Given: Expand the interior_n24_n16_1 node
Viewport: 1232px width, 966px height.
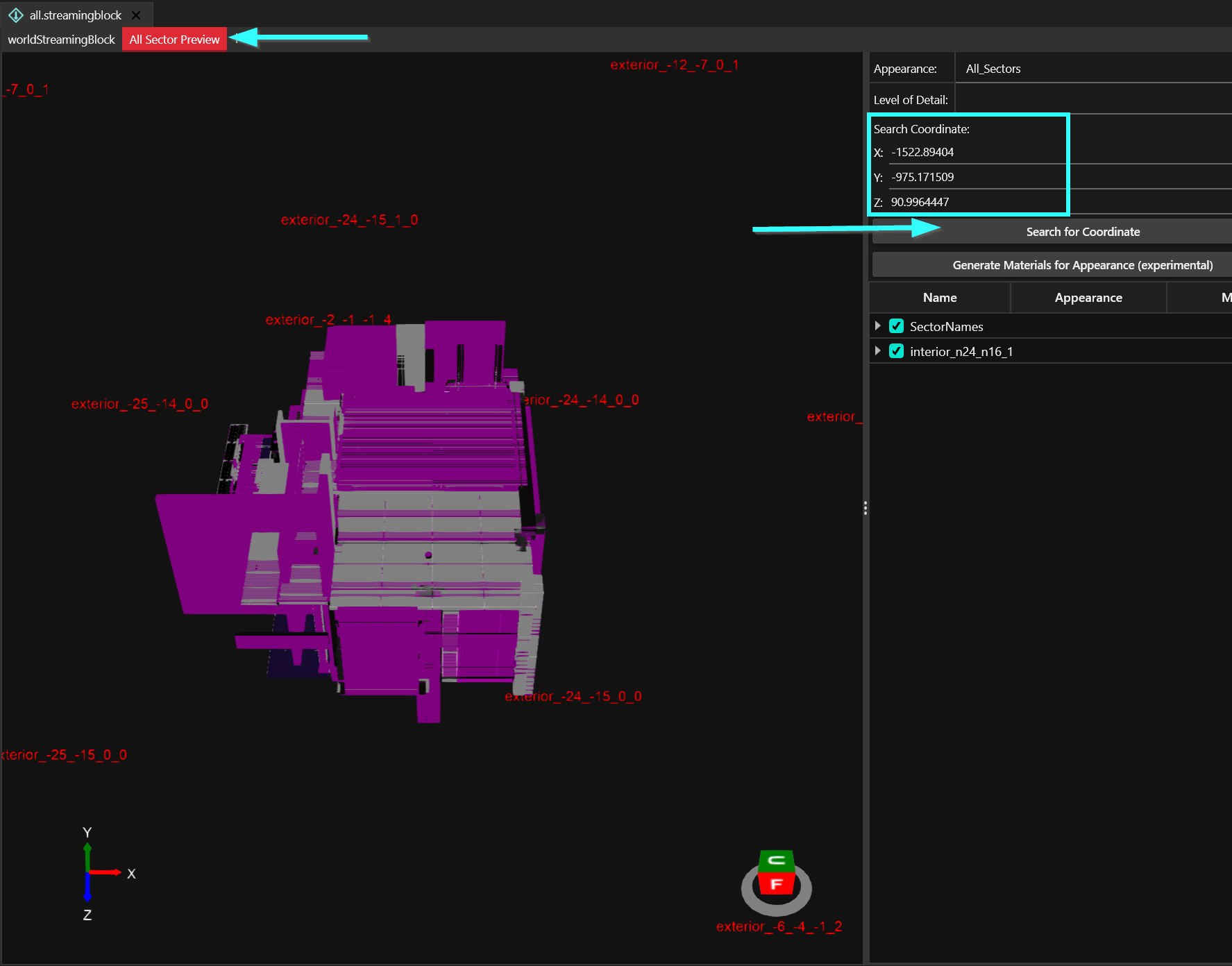Looking at the screenshot, I should click(x=878, y=351).
